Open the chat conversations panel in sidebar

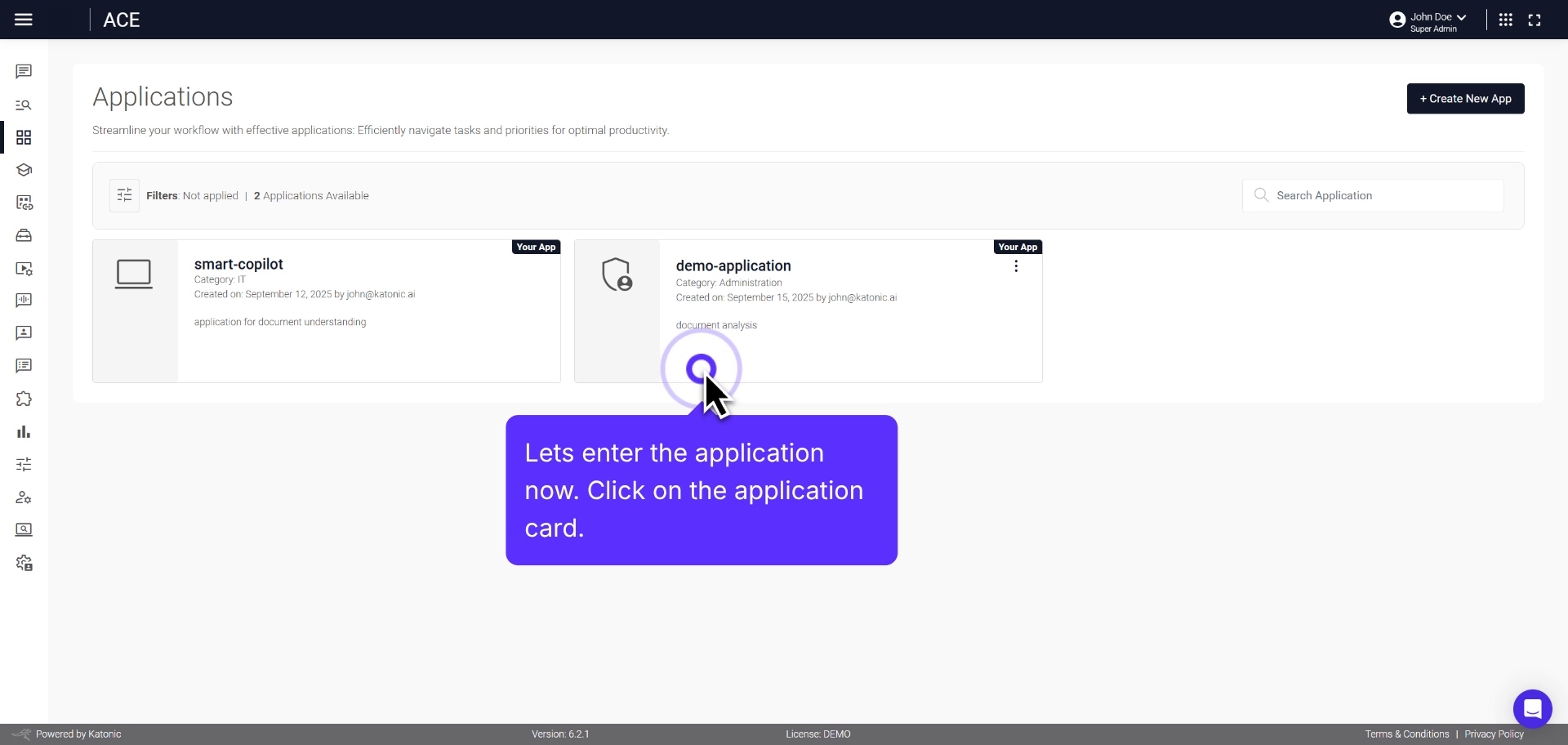click(x=24, y=71)
